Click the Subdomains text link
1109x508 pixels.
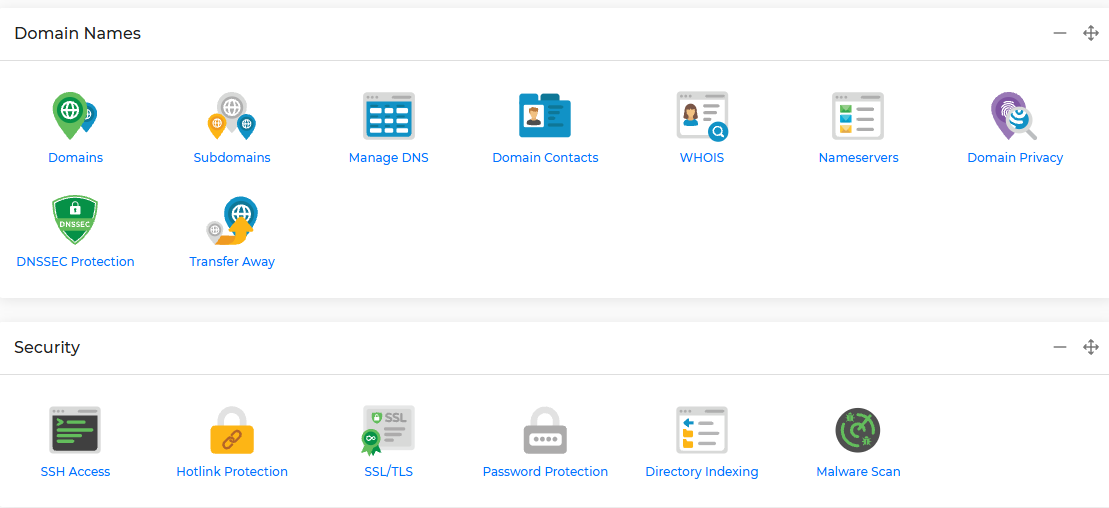point(232,158)
